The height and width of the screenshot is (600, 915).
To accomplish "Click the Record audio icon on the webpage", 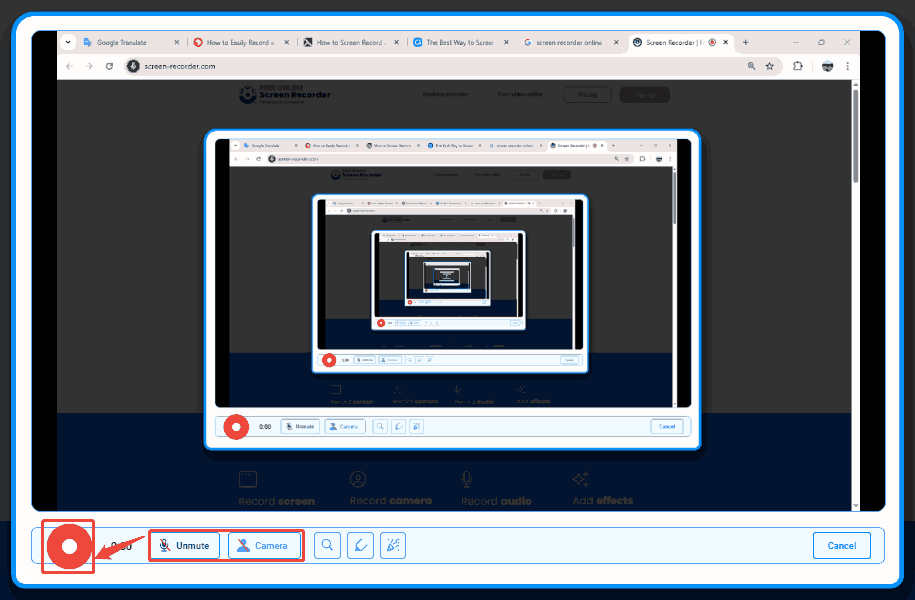I will coord(466,479).
